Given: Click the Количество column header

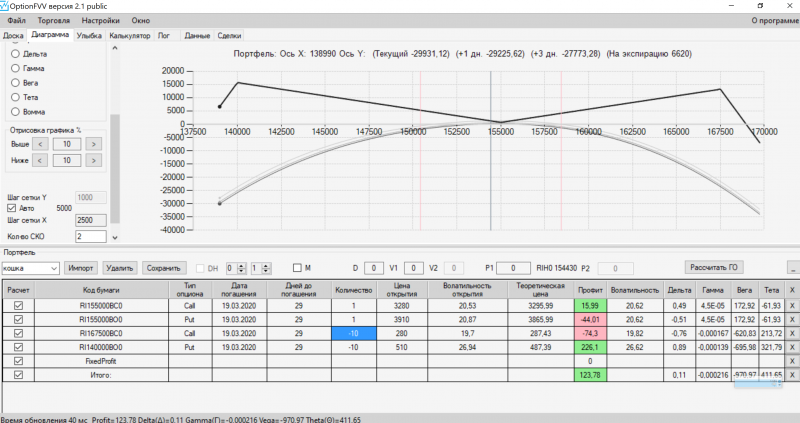Looking at the screenshot, I should (x=354, y=290).
